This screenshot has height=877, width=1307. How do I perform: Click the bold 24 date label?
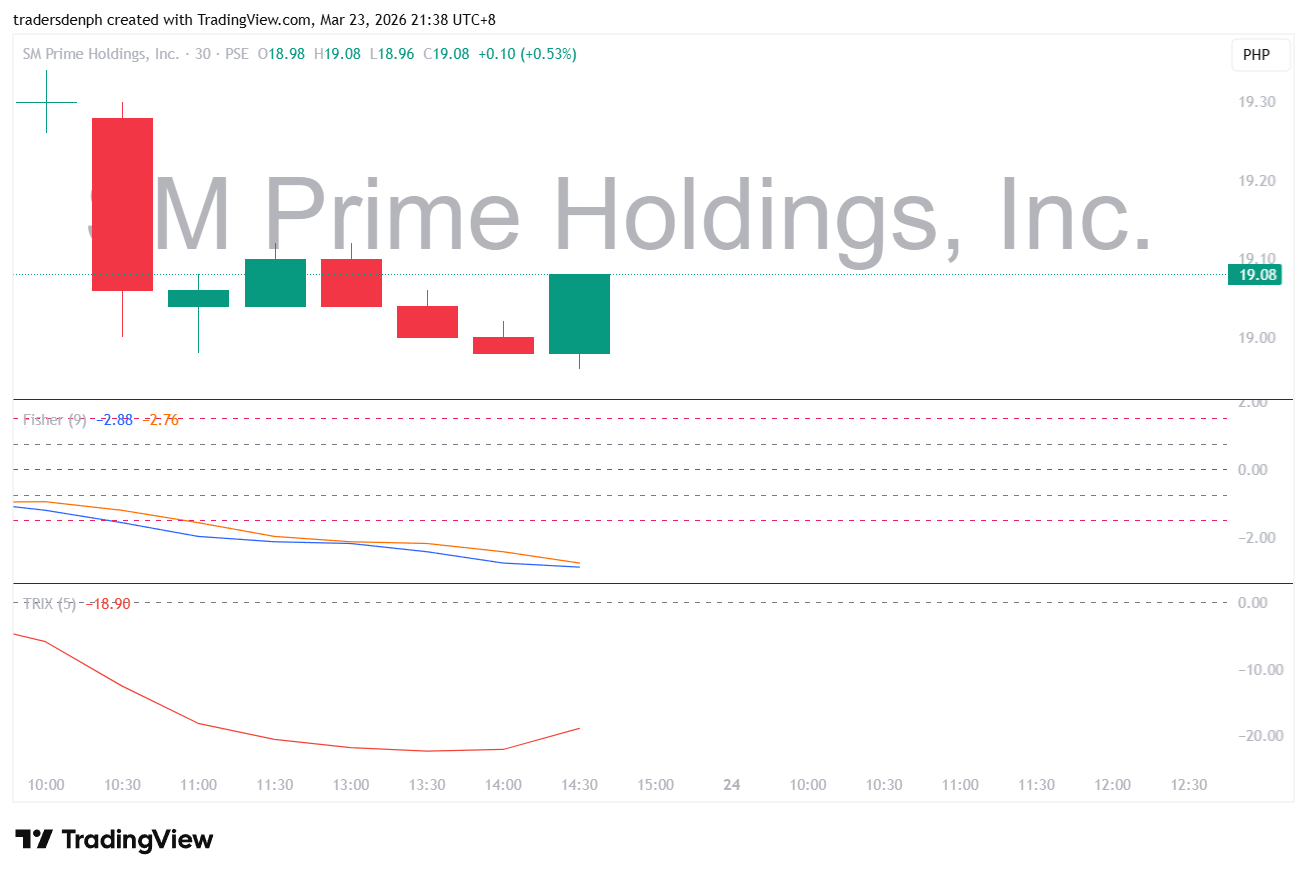point(731,785)
